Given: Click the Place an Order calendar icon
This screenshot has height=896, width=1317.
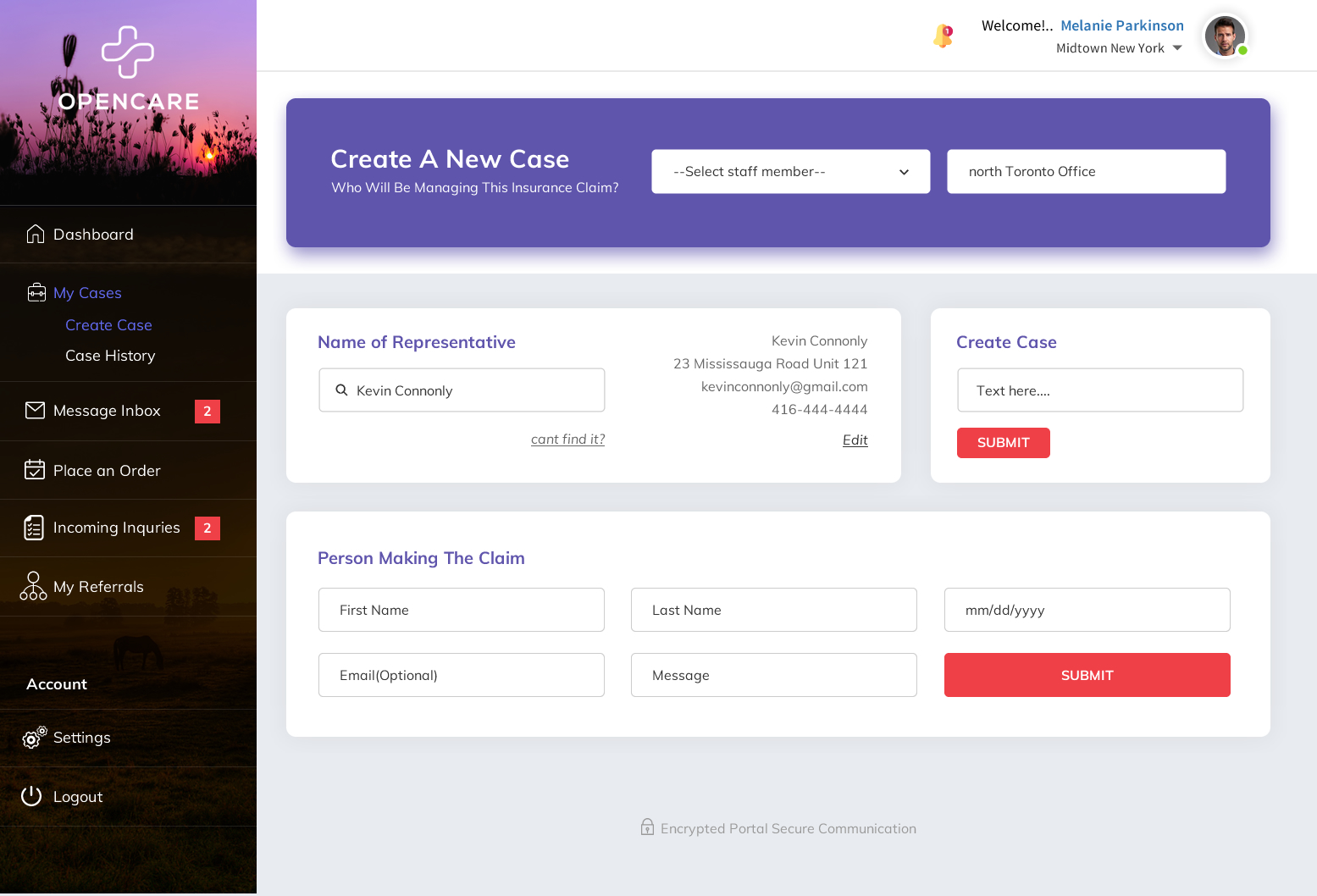Looking at the screenshot, I should (35, 470).
